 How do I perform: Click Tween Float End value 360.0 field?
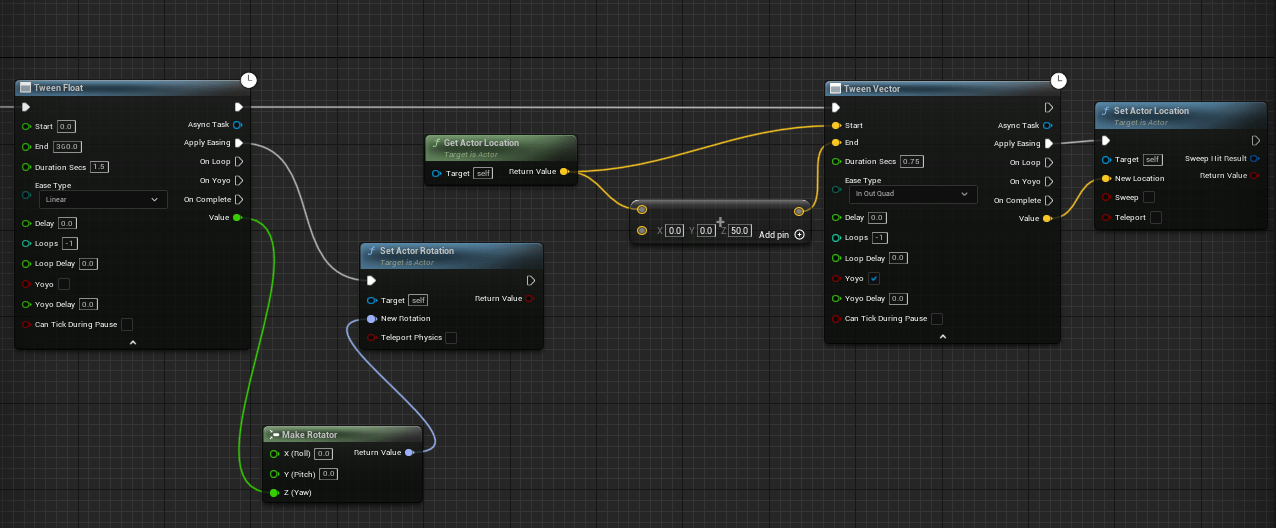pyautogui.click(x=68, y=146)
